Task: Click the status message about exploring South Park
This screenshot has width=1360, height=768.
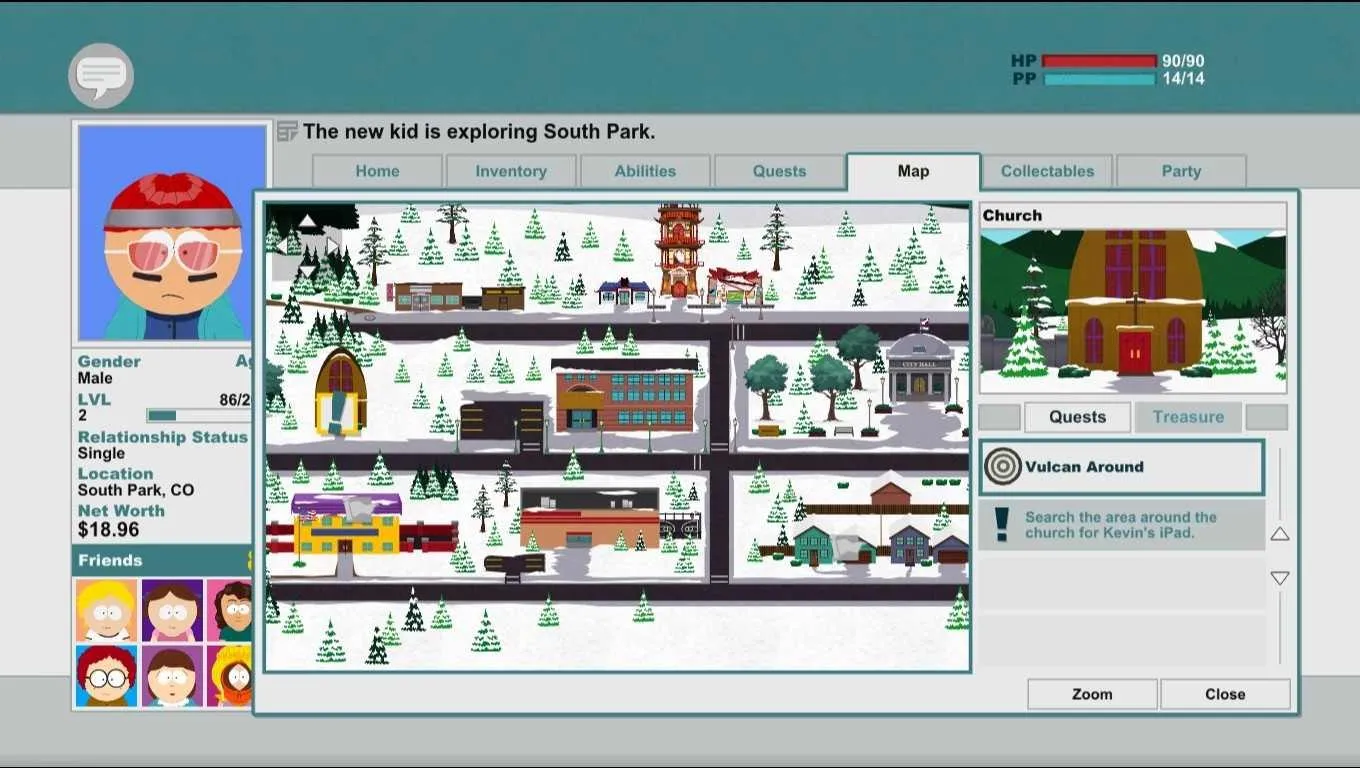Action: [479, 131]
